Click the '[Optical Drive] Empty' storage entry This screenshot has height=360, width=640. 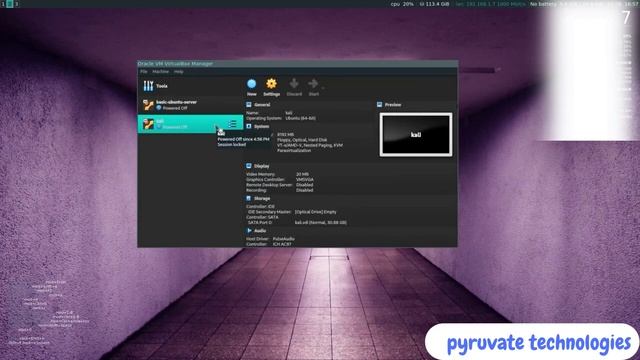(316, 212)
